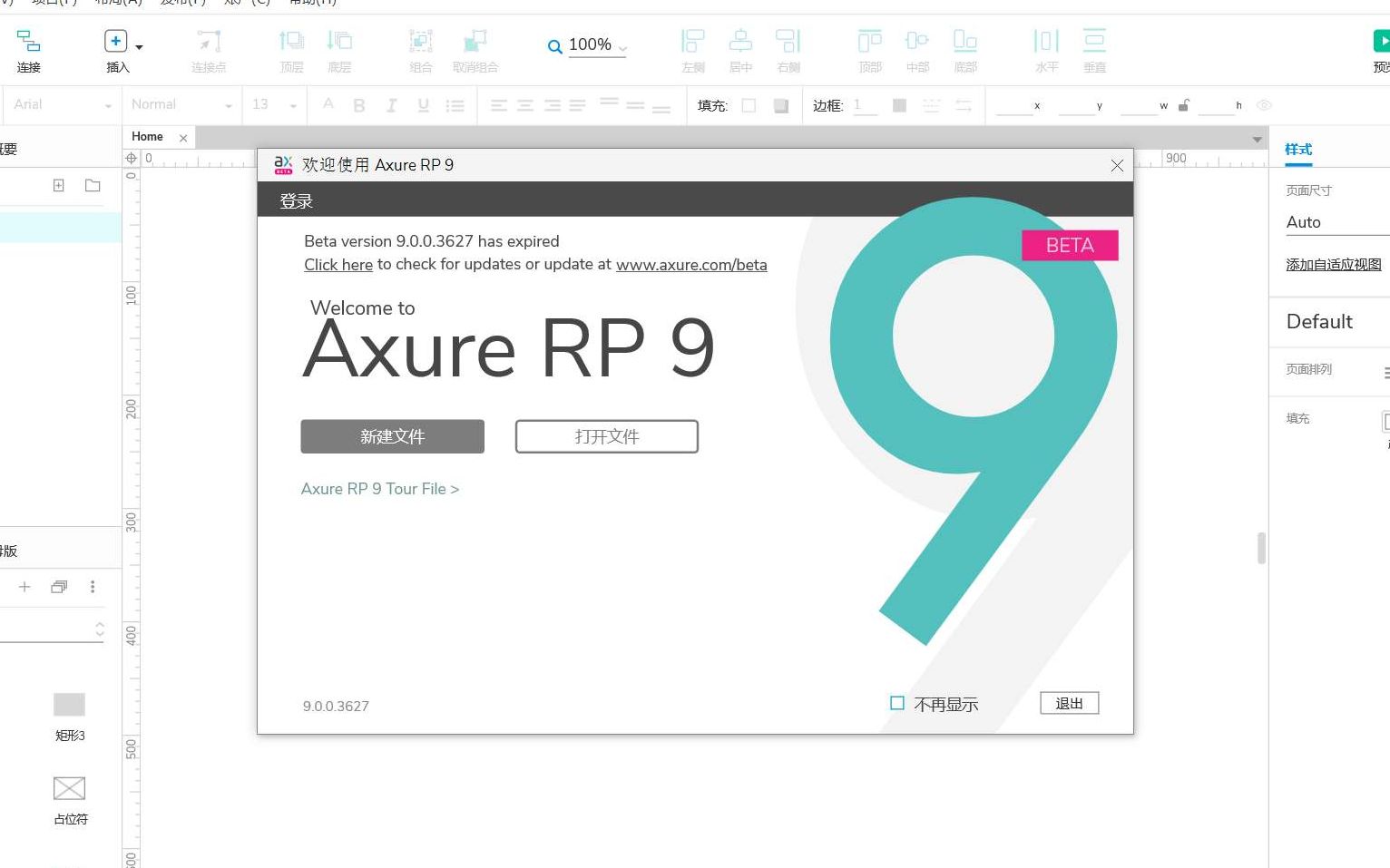Align text left
The image size is (1390, 868).
point(499,105)
